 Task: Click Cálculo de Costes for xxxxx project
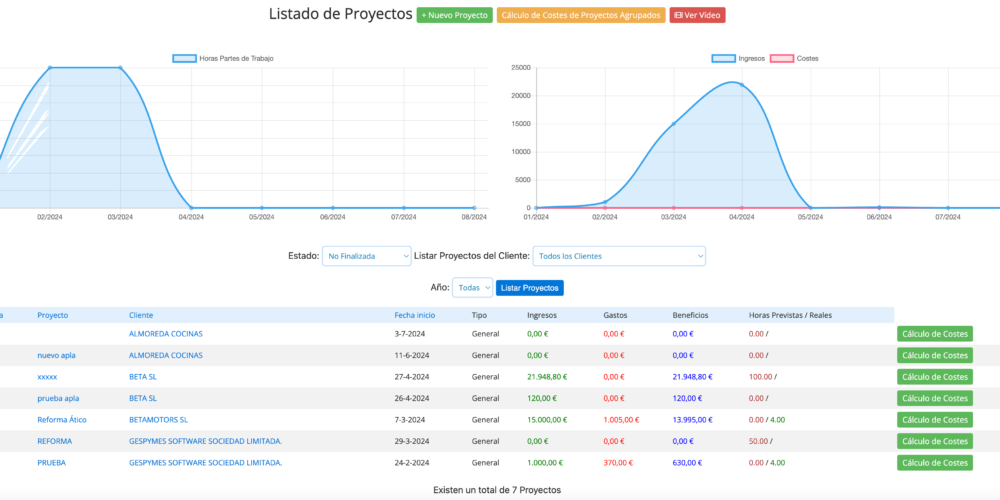(934, 377)
